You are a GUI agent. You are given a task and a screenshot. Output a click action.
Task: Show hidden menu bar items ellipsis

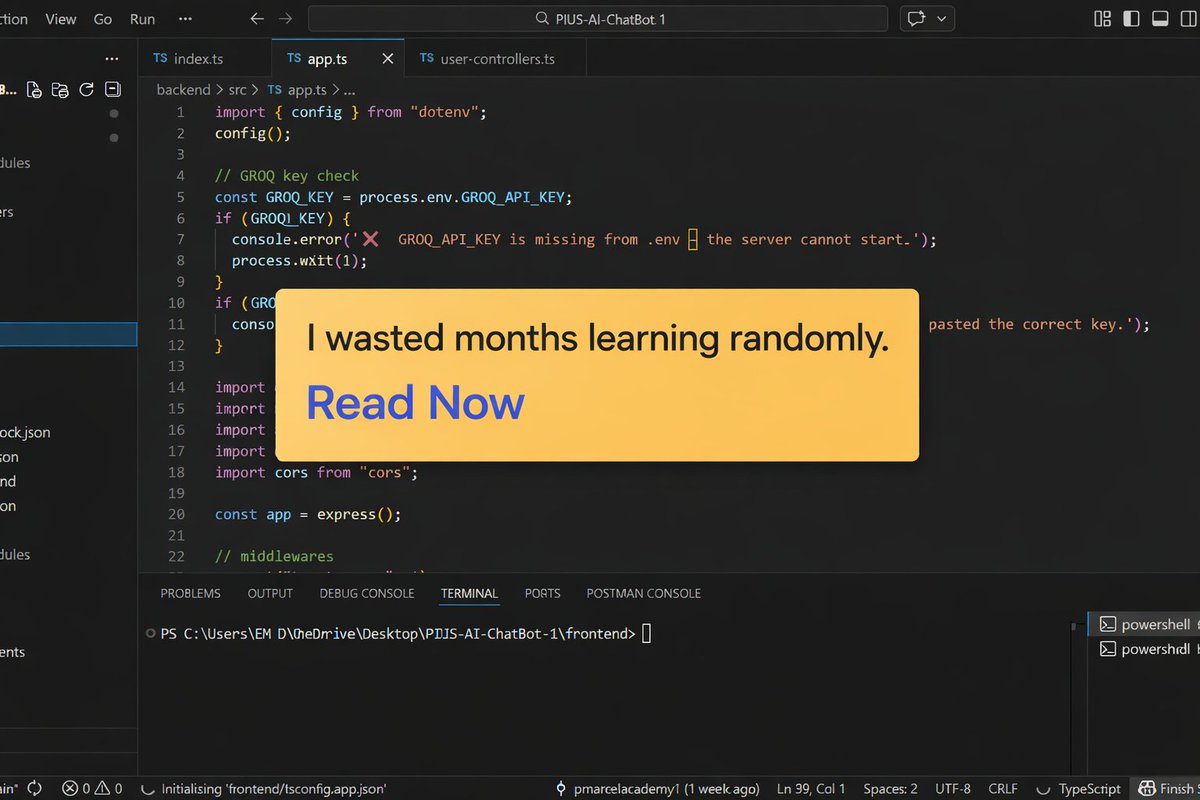coord(185,19)
